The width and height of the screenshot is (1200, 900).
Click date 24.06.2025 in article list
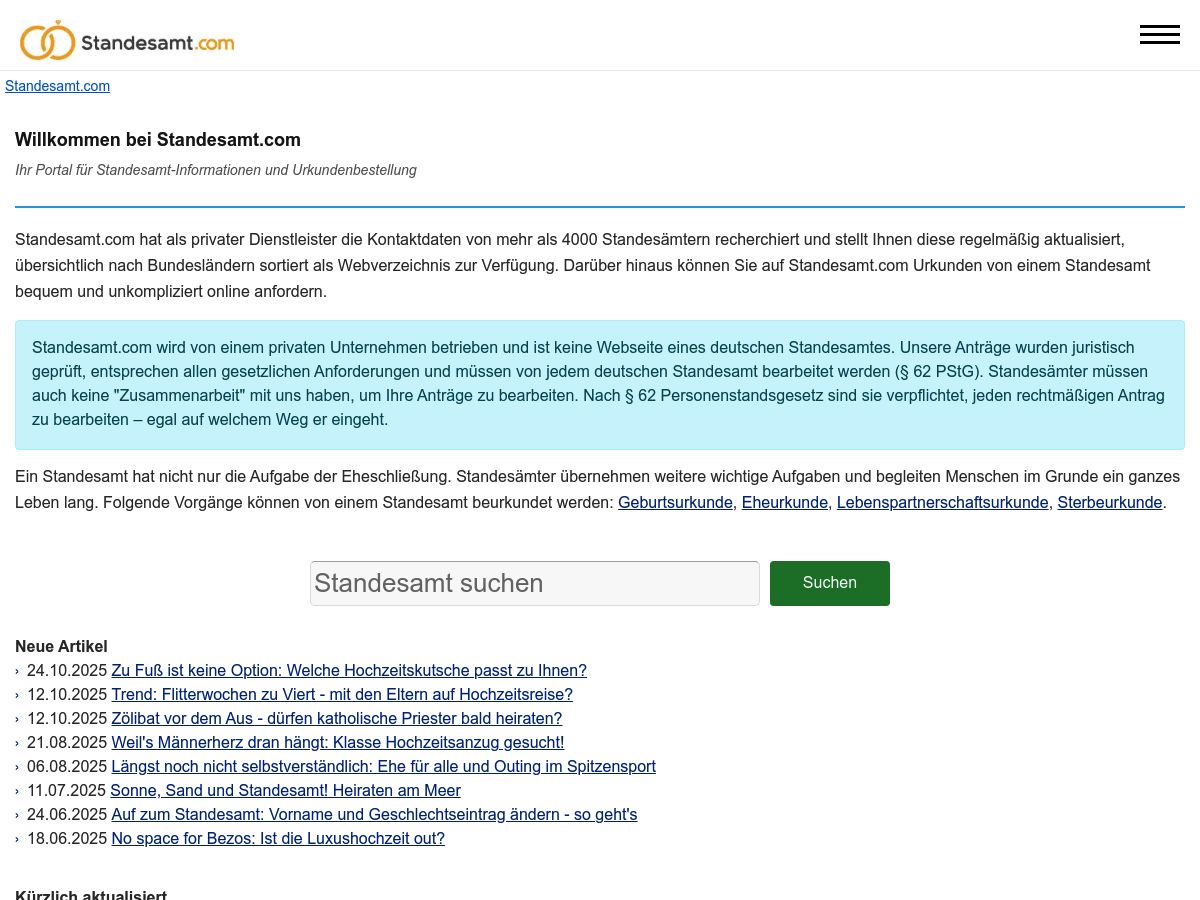tap(67, 814)
